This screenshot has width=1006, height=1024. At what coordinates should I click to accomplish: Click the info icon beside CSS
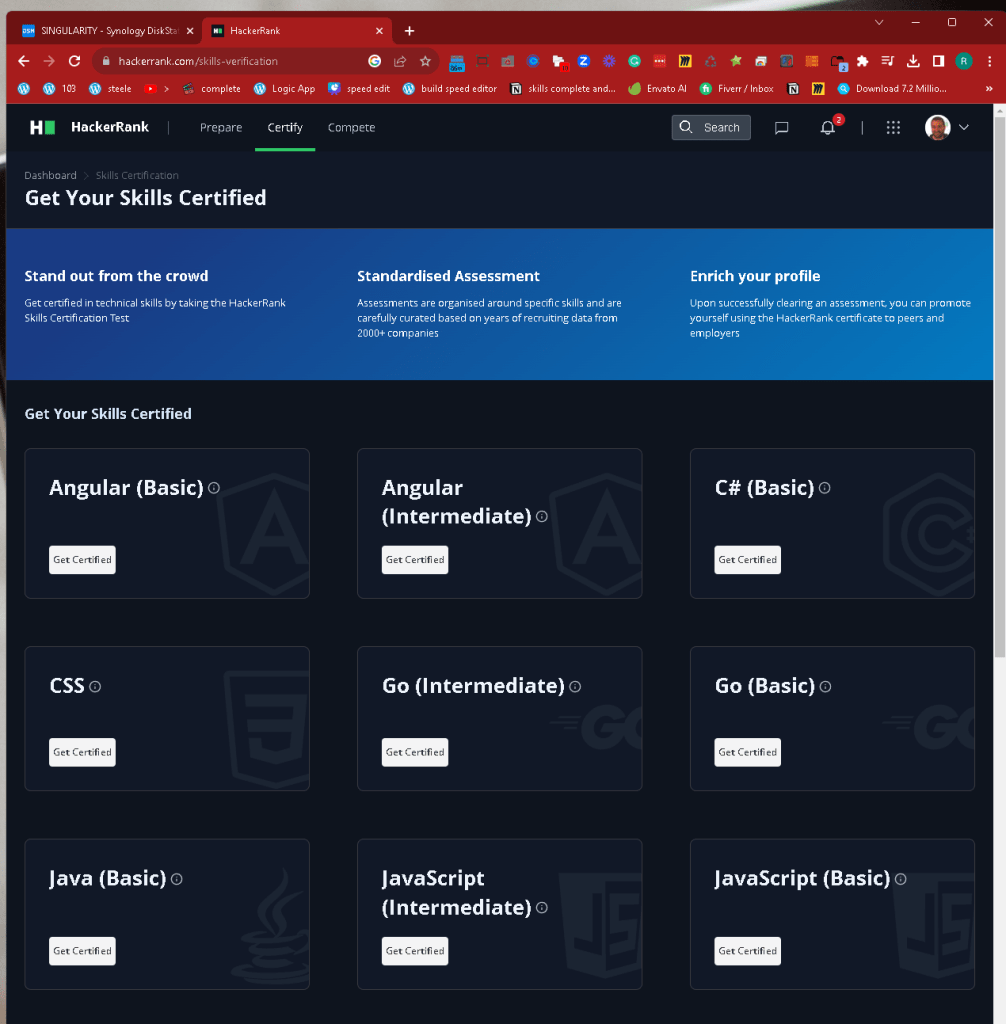[x=95, y=686]
